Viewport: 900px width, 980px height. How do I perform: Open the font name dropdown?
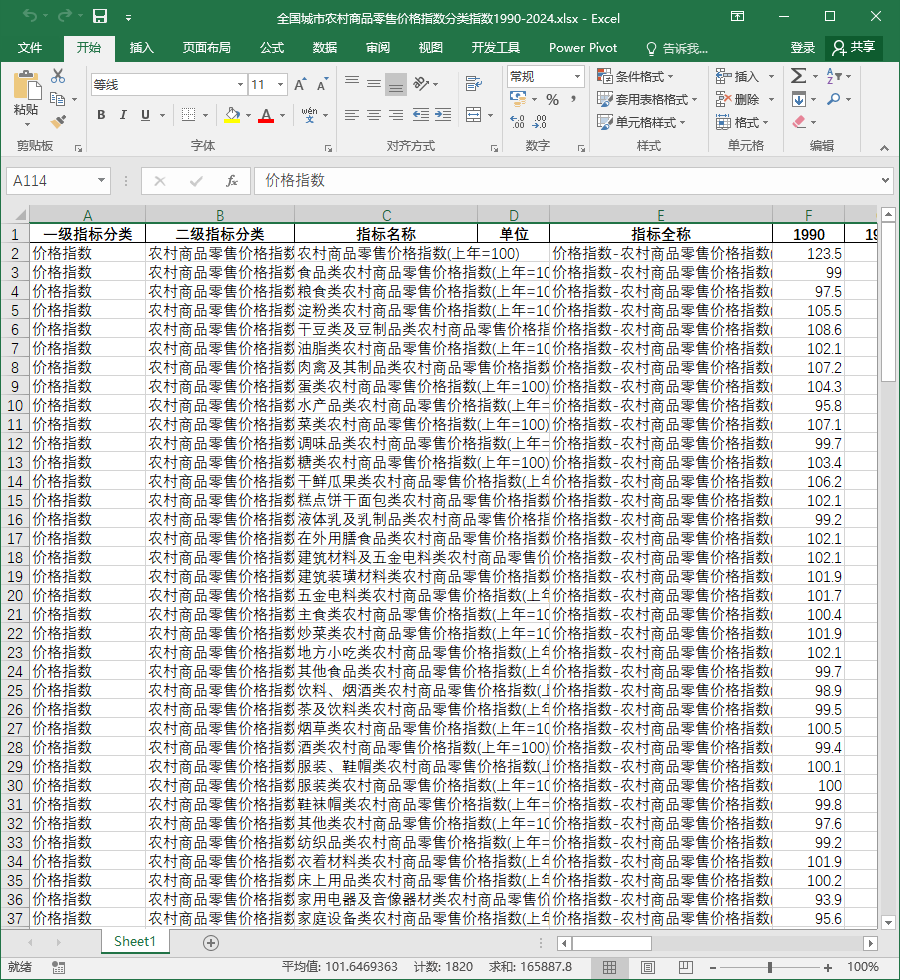point(240,84)
